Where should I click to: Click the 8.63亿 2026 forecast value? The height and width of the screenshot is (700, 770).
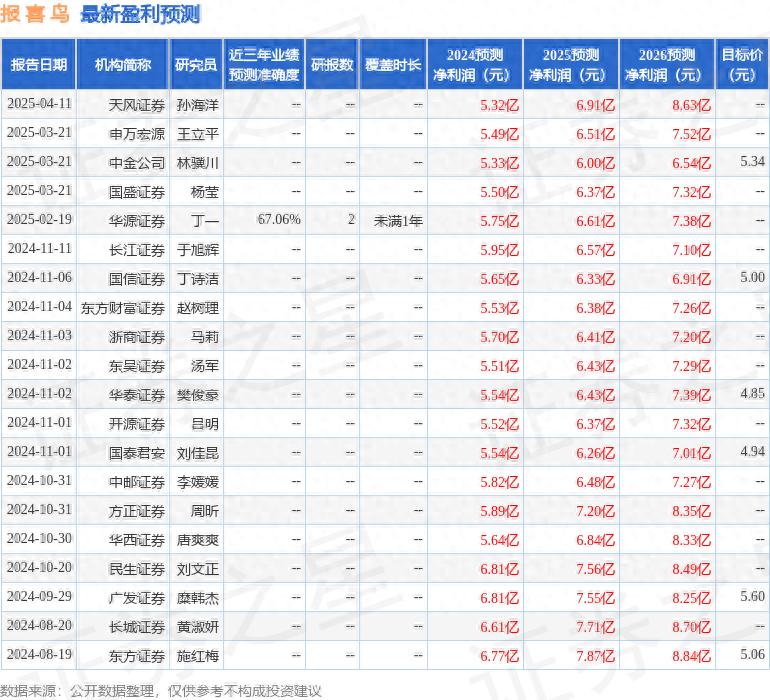691,105
